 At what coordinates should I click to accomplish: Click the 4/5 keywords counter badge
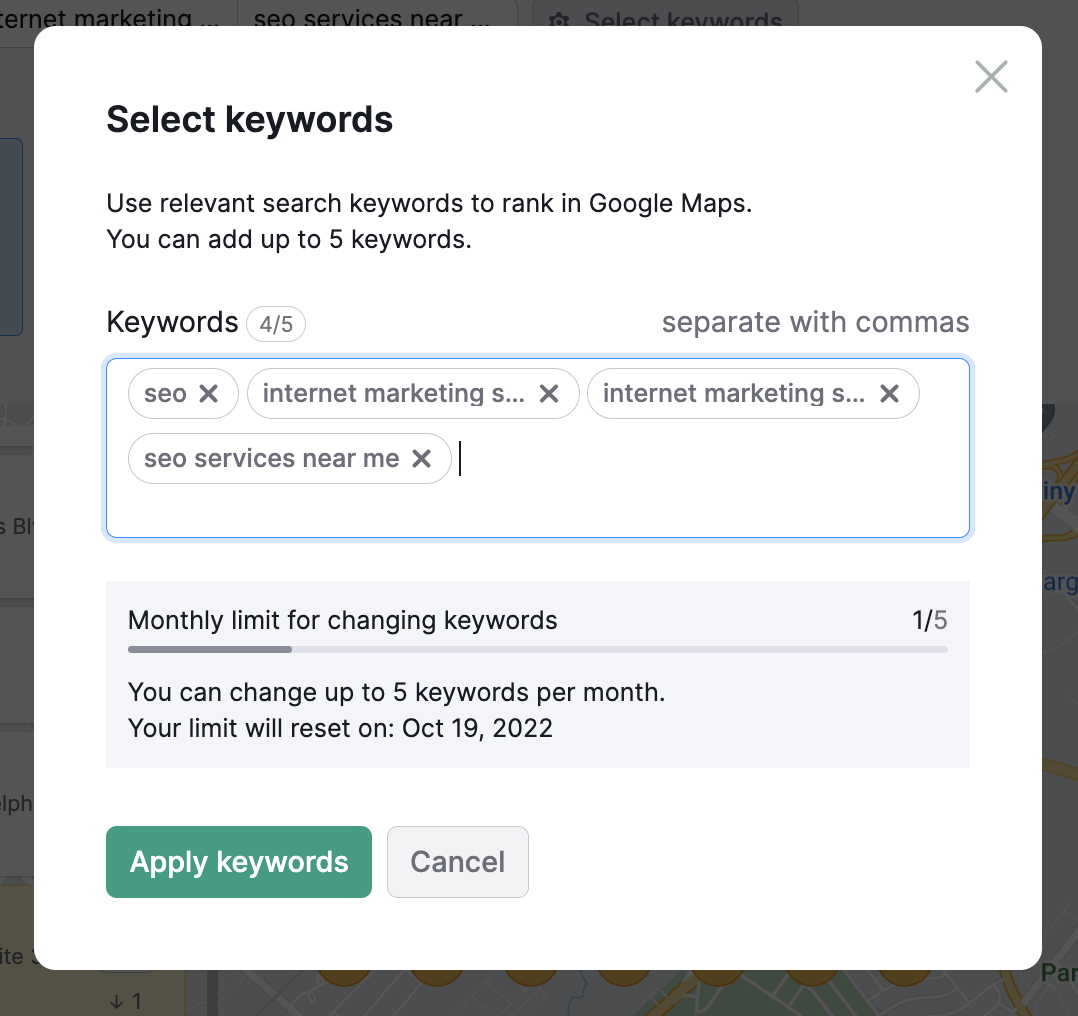point(276,323)
